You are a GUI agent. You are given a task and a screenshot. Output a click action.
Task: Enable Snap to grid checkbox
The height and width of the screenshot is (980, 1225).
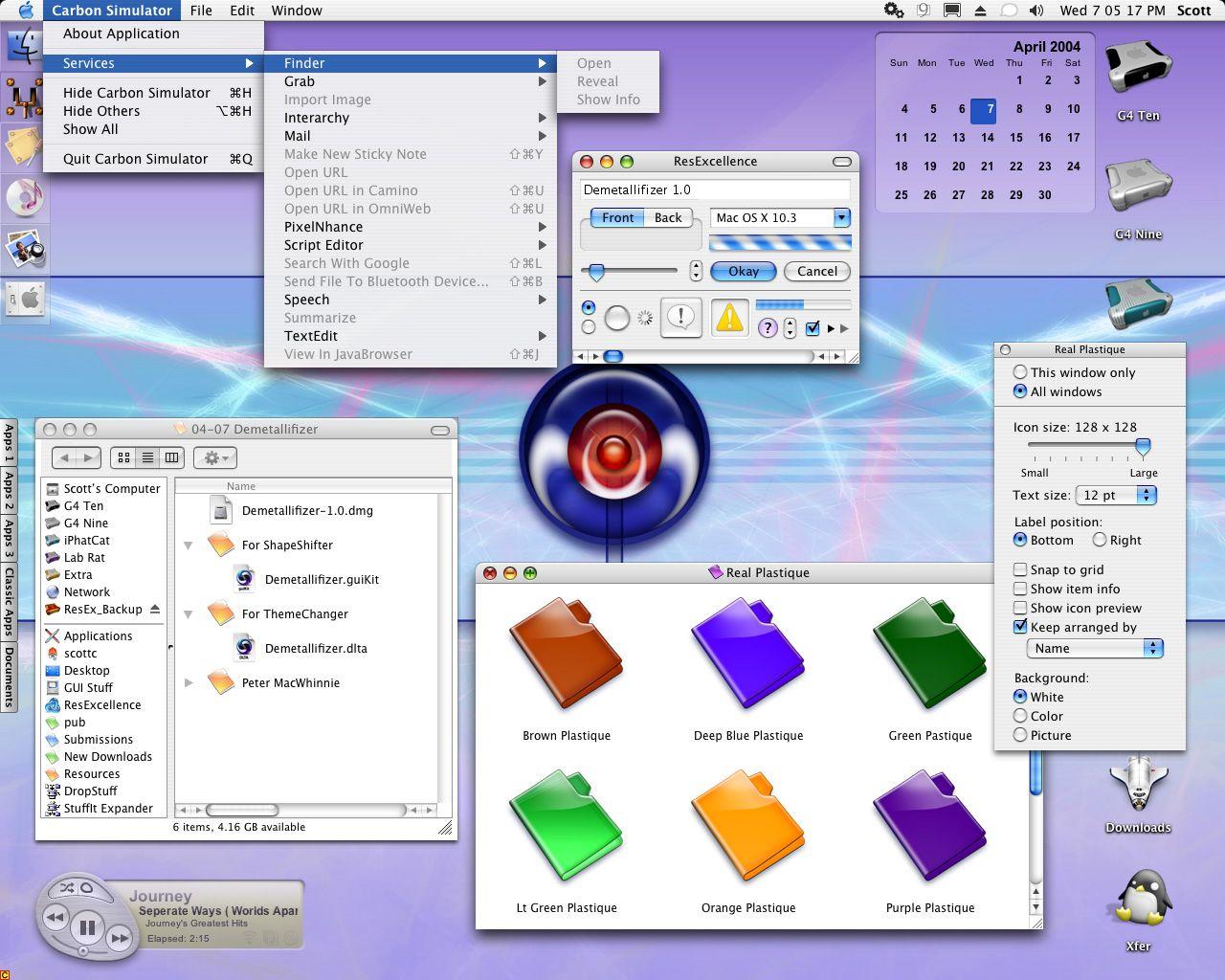coord(1020,569)
